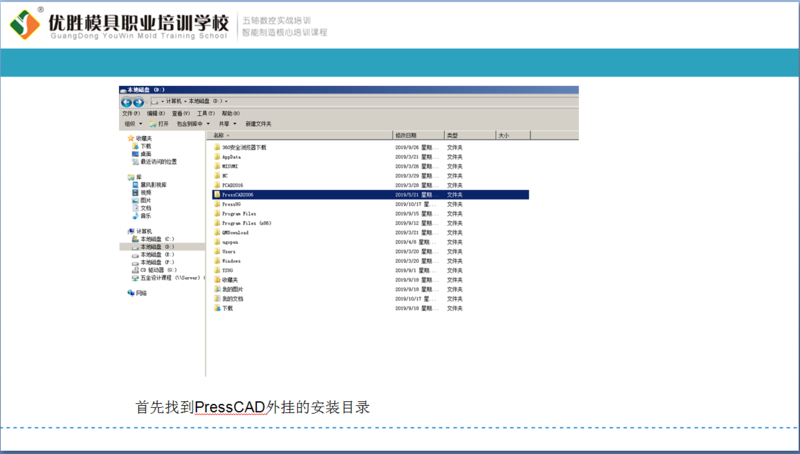
Task: Select the NC folder icon
Action: tap(217, 175)
